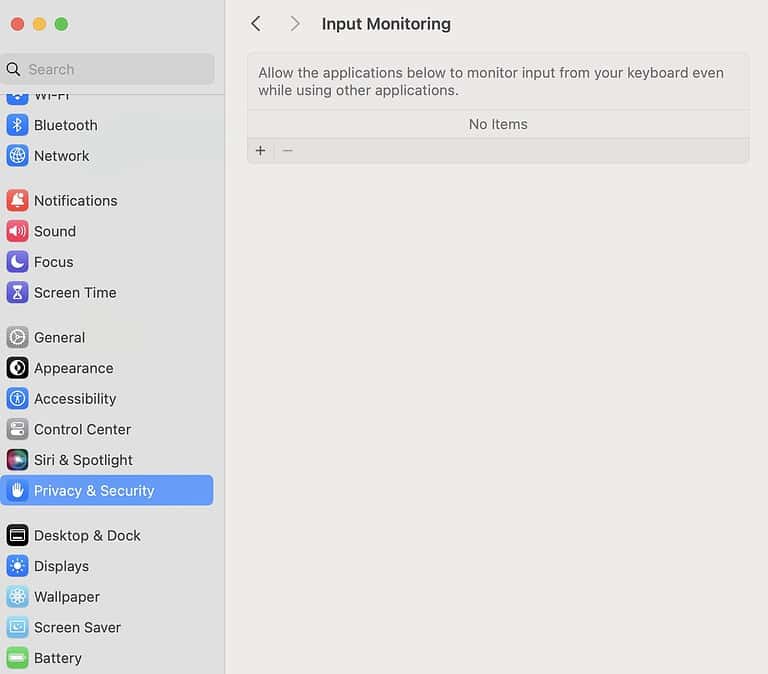Select the General gear icon
The width and height of the screenshot is (768, 674).
[x=17, y=338]
